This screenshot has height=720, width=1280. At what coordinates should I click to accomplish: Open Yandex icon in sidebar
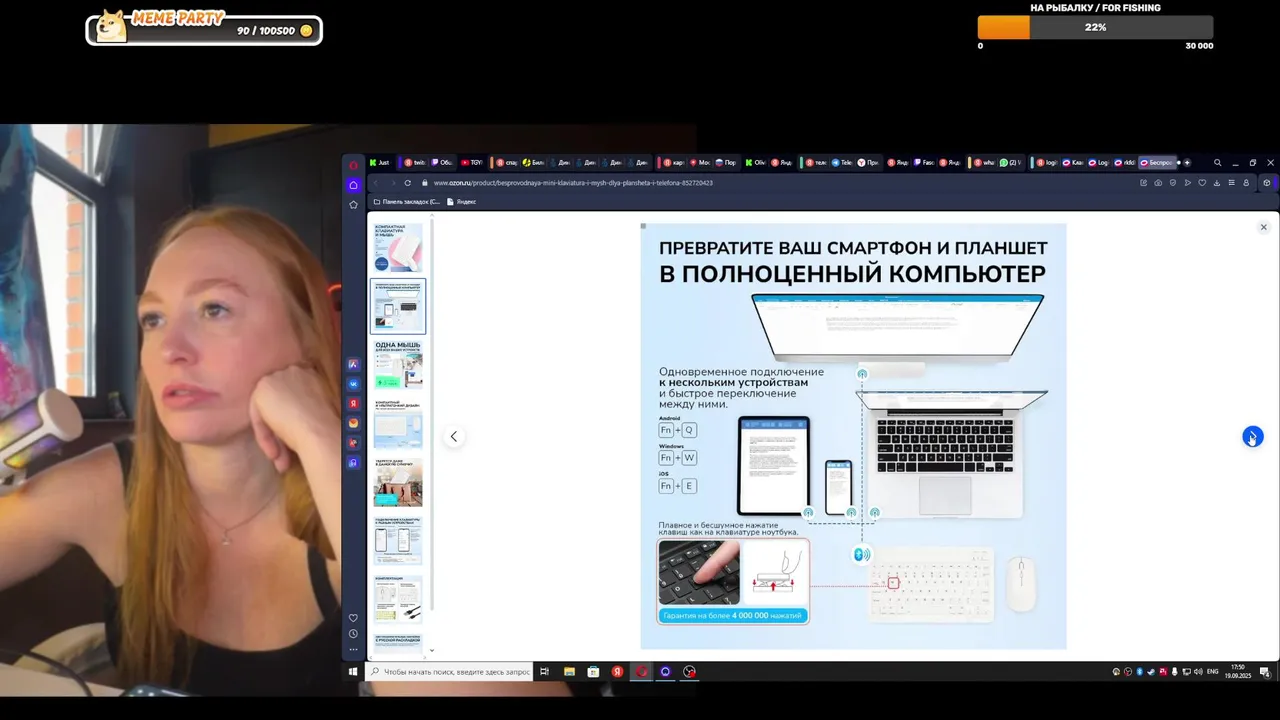(353, 403)
